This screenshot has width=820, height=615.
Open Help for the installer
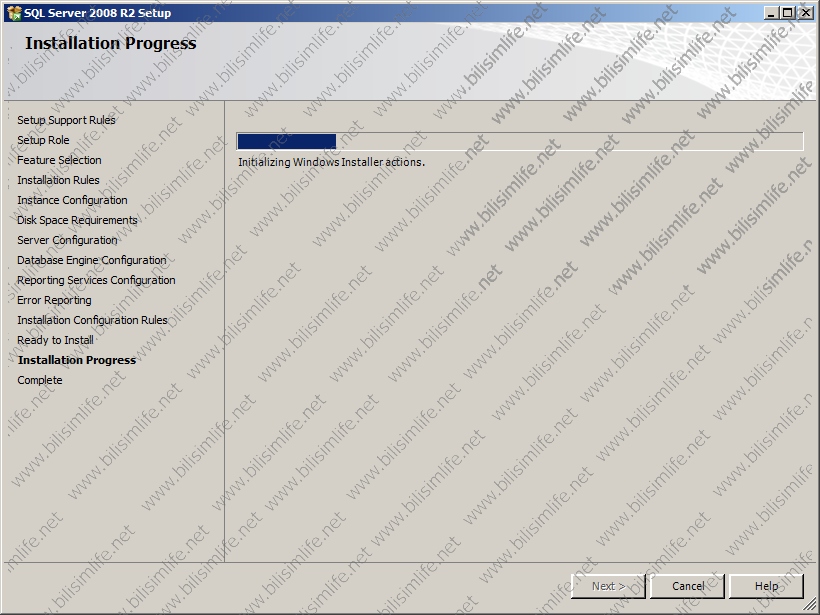click(x=766, y=586)
